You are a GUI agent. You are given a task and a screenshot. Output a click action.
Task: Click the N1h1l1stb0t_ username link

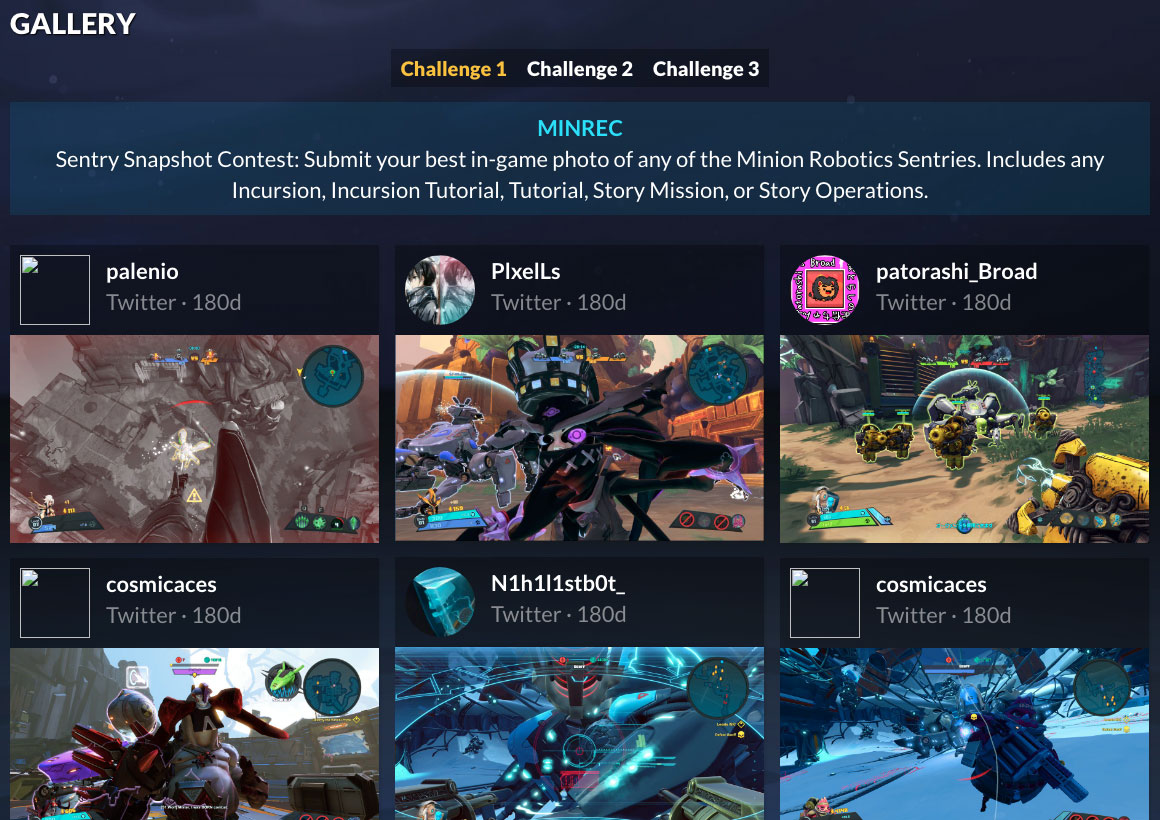tap(558, 584)
